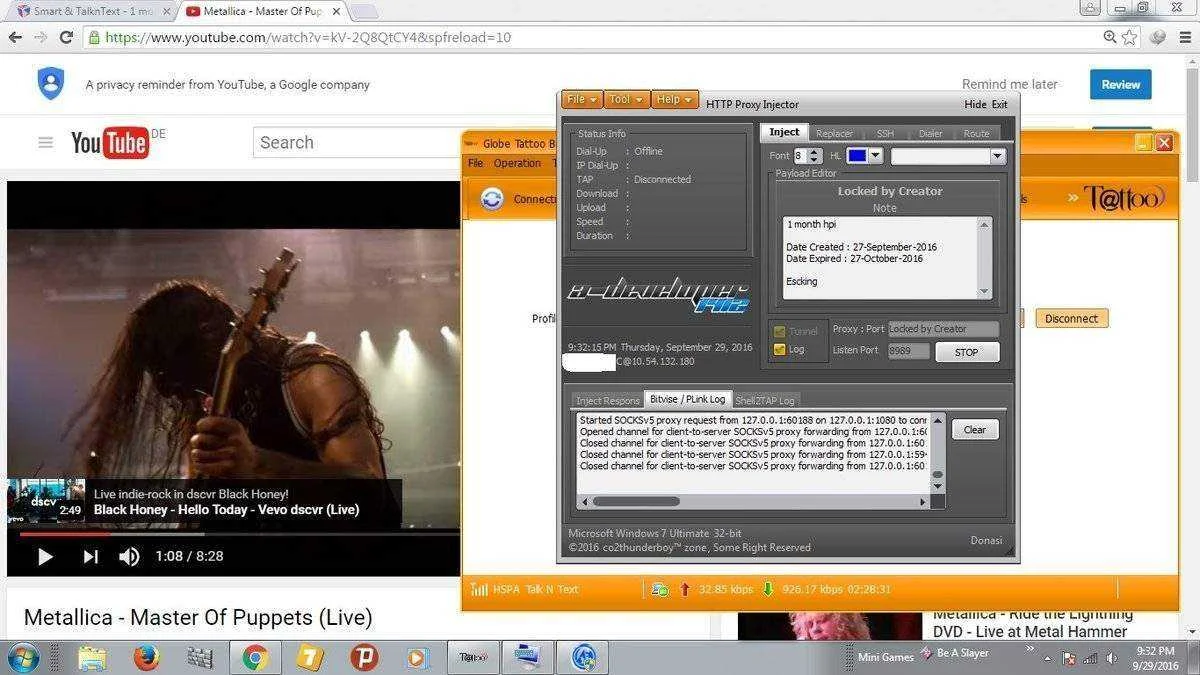The width and height of the screenshot is (1200, 675).
Task: Open the File menu in Globe Tattoo window
Action: coord(476,163)
